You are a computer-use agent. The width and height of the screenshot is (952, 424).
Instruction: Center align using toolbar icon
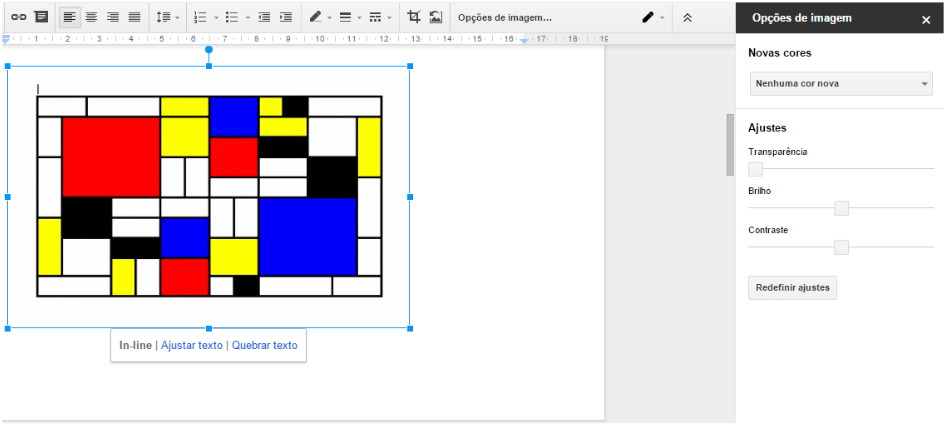click(x=91, y=17)
